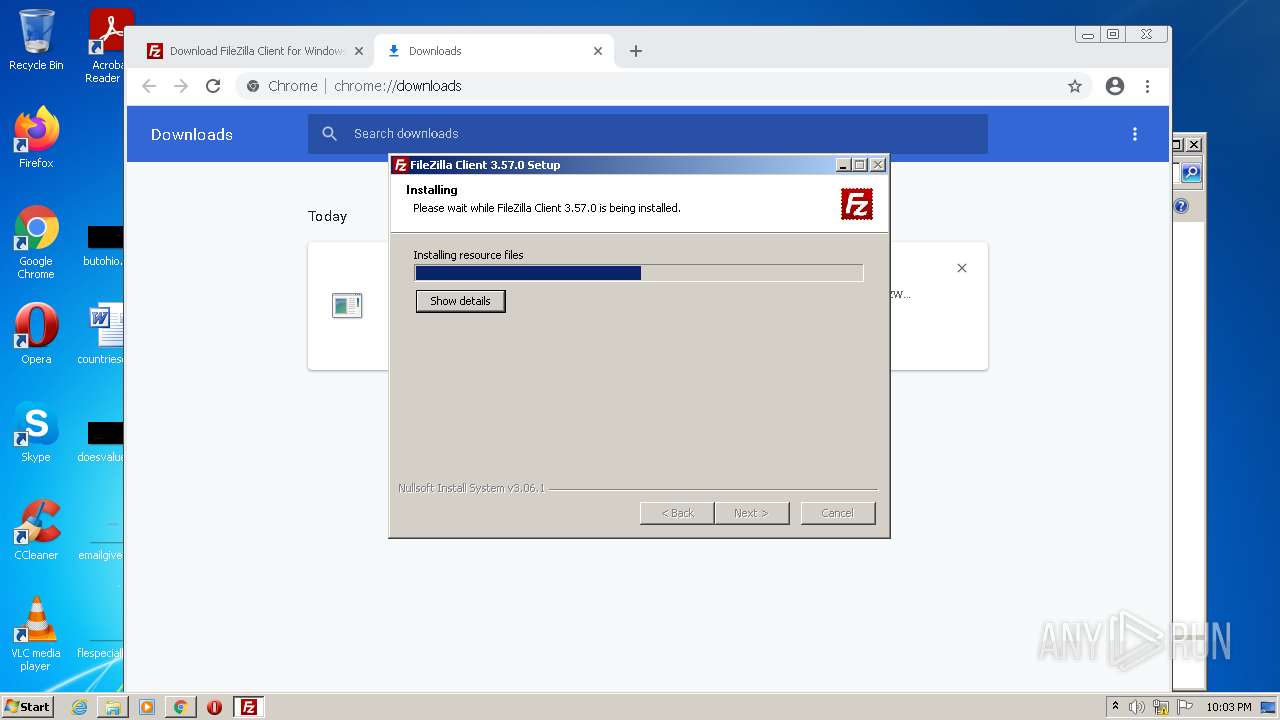The width and height of the screenshot is (1280, 720).
Task: Switch to Download FileZilla Client tab
Action: [x=255, y=51]
